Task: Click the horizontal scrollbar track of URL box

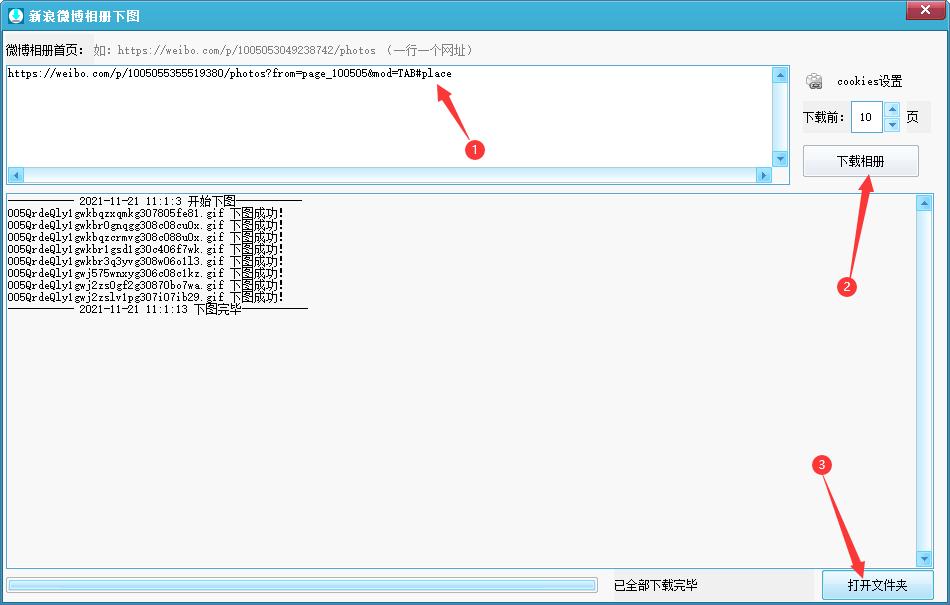Action: click(x=390, y=175)
